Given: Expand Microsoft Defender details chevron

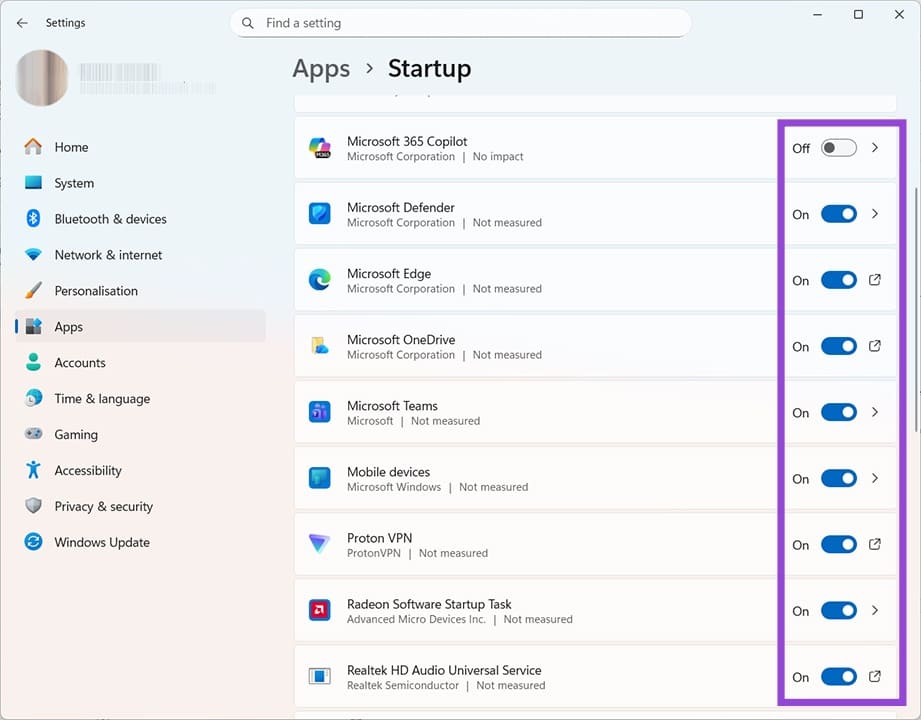Looking at the screenshot, I should [875, 213].
